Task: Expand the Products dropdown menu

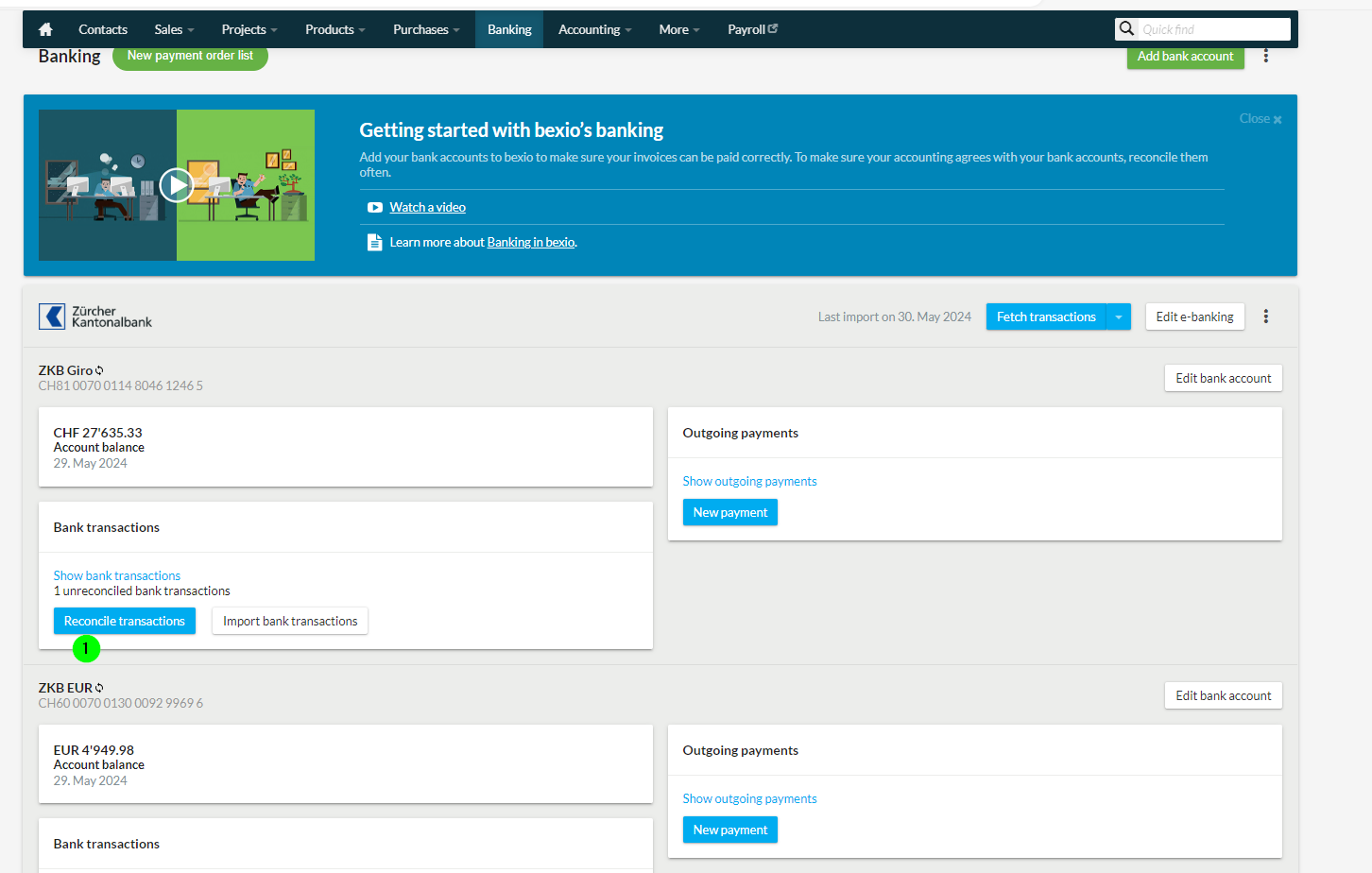Action: pyautogui.click(x=335, y=29)
